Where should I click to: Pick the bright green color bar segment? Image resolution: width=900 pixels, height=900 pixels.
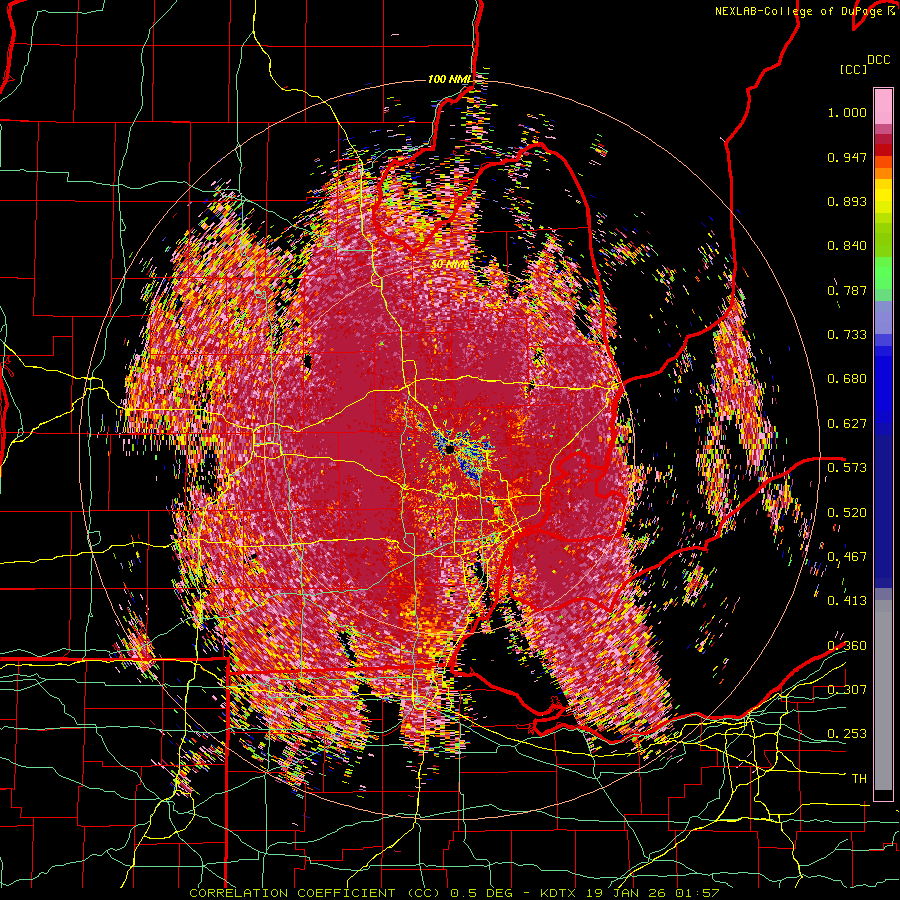coord(883,273)
